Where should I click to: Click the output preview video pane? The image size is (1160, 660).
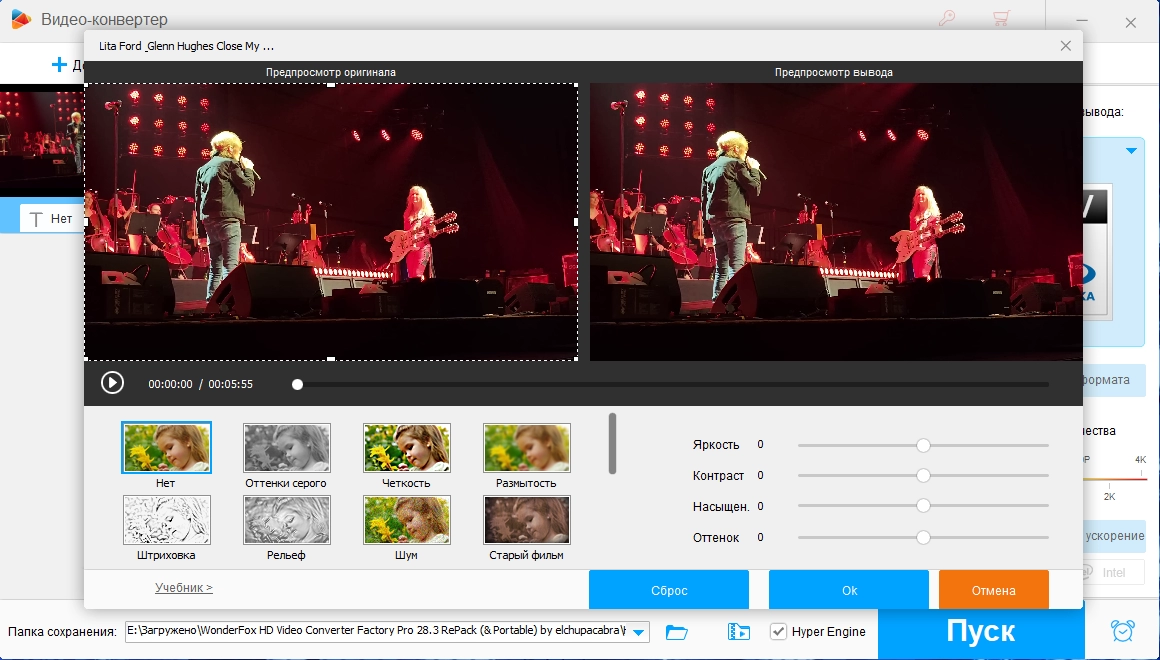coord(836,222)
